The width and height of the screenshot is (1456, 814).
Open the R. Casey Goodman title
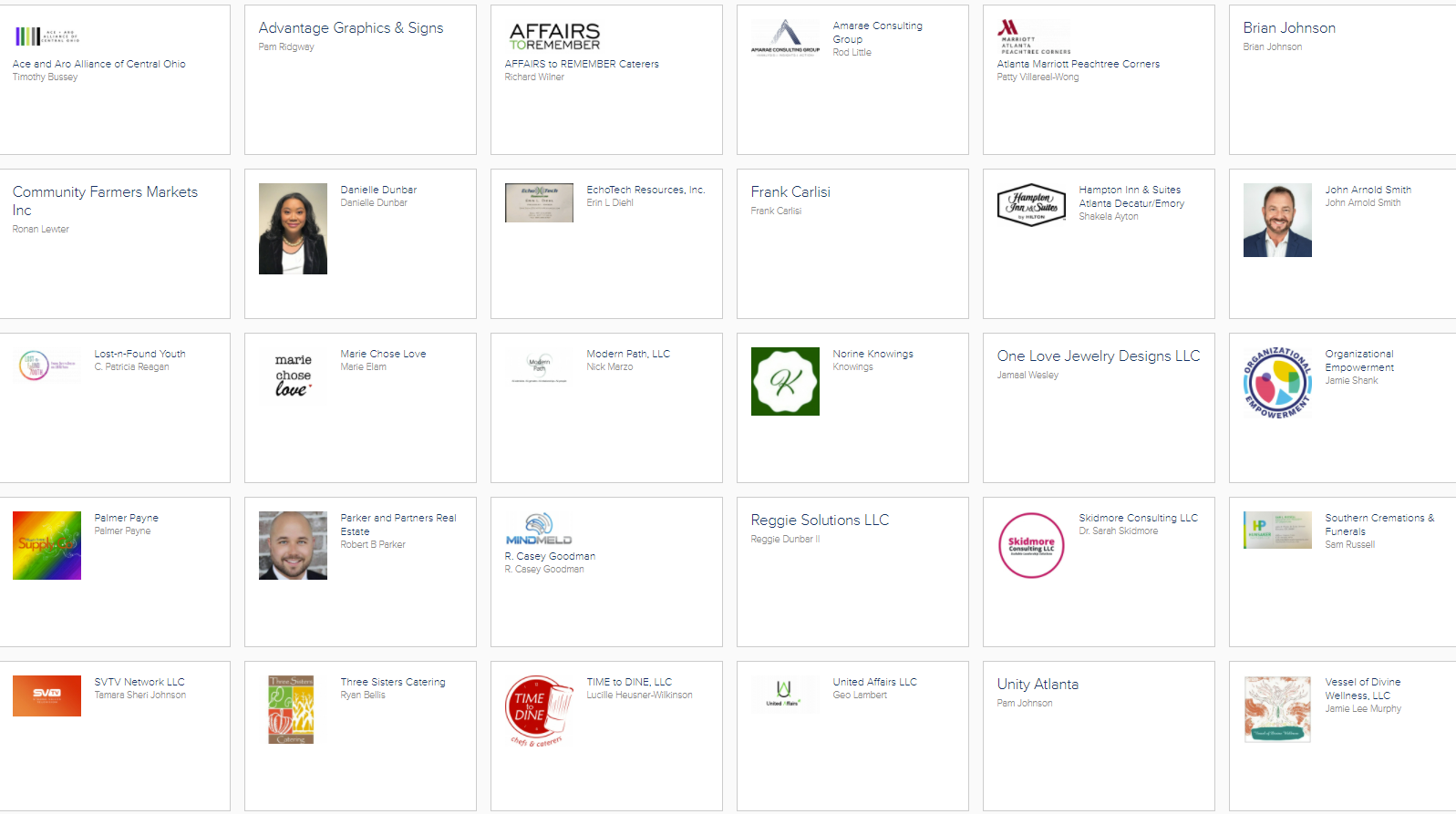[550, 556]
